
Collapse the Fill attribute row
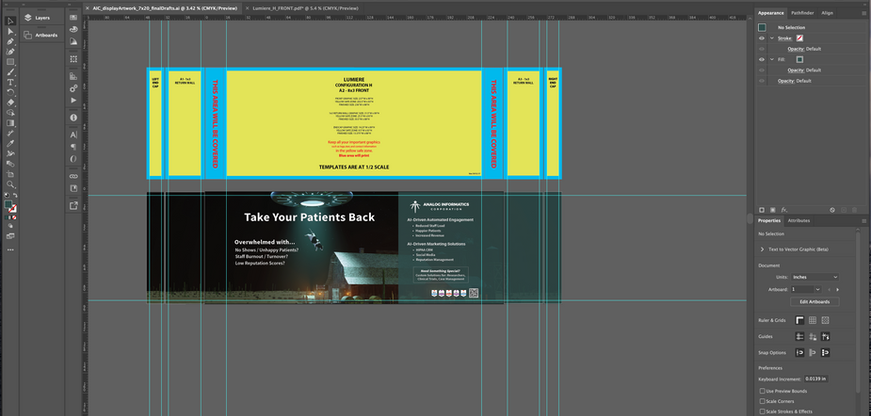(771, 59)
